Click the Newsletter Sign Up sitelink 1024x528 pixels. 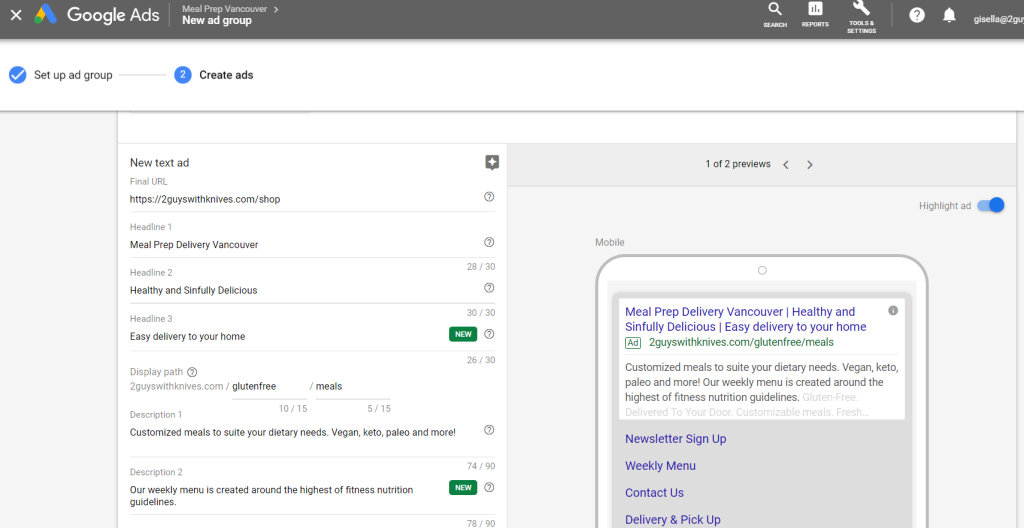click(x=675, y=439)
